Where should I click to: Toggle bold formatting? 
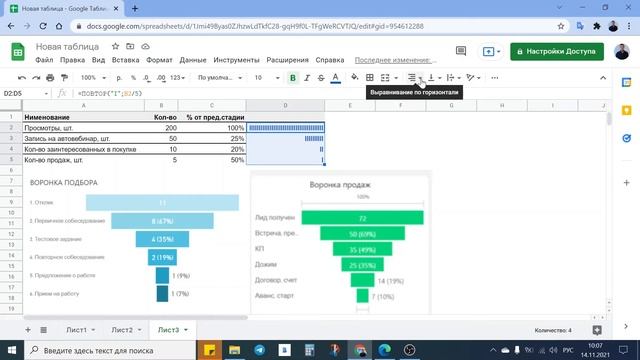[293, 78]
